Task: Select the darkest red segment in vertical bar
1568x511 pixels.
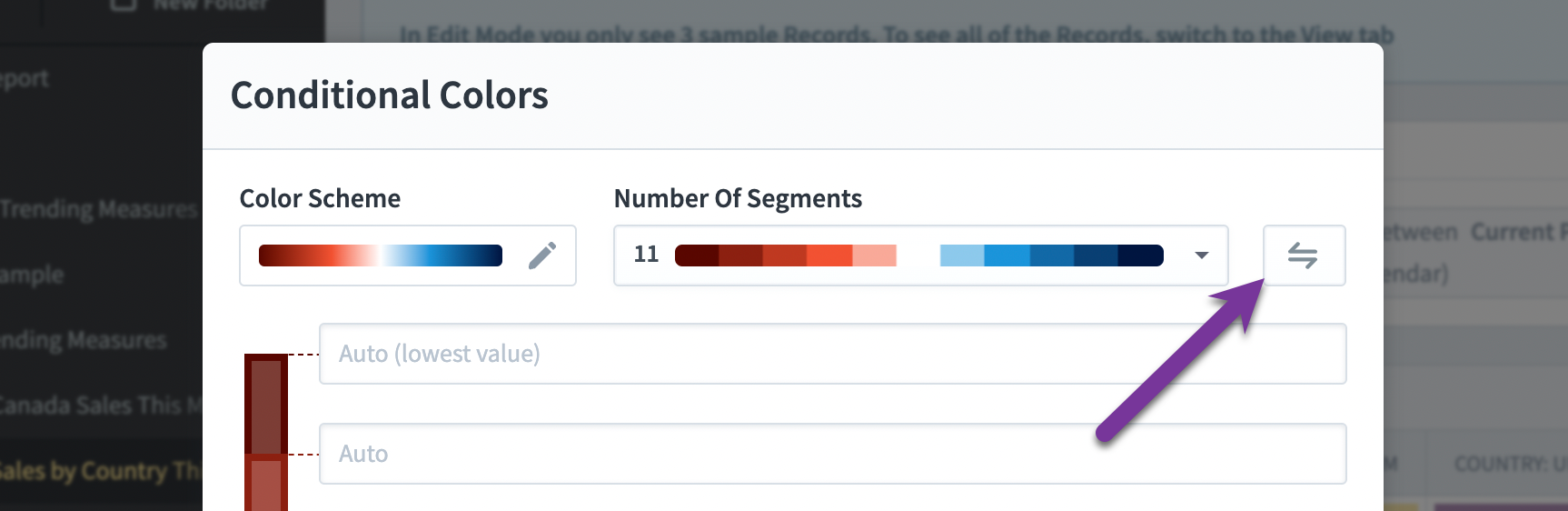Action: pos(266,405)
